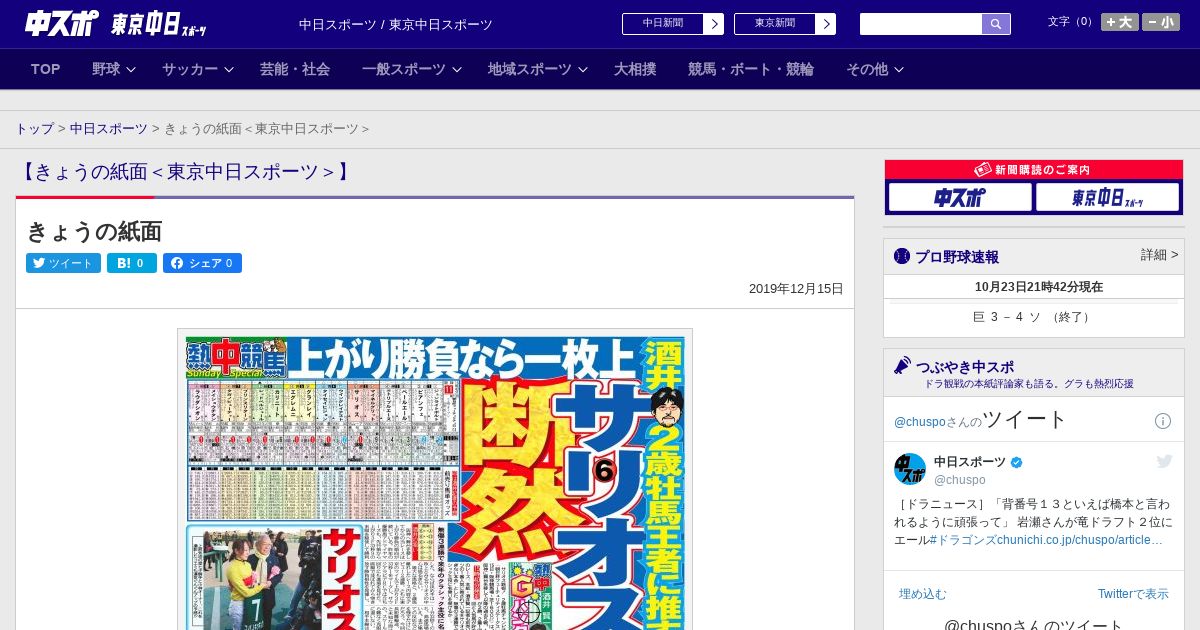Click the 埋め込む link
Viewport: 1200px width, 630px height.
[x=922, y=594]
